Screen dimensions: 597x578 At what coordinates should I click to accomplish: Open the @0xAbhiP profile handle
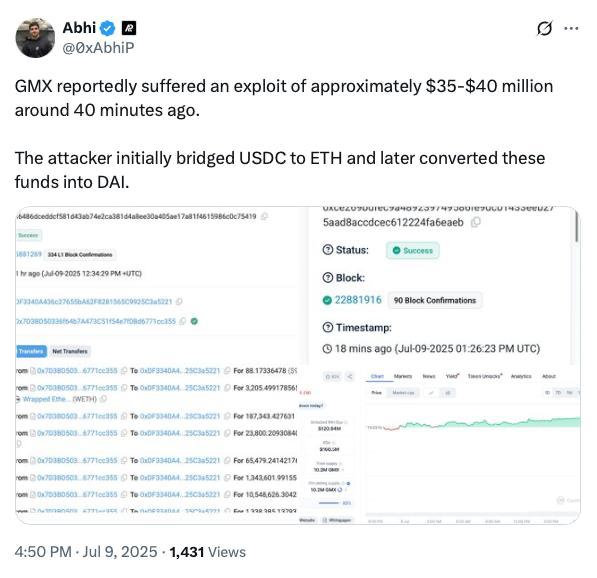click(98, 48)
